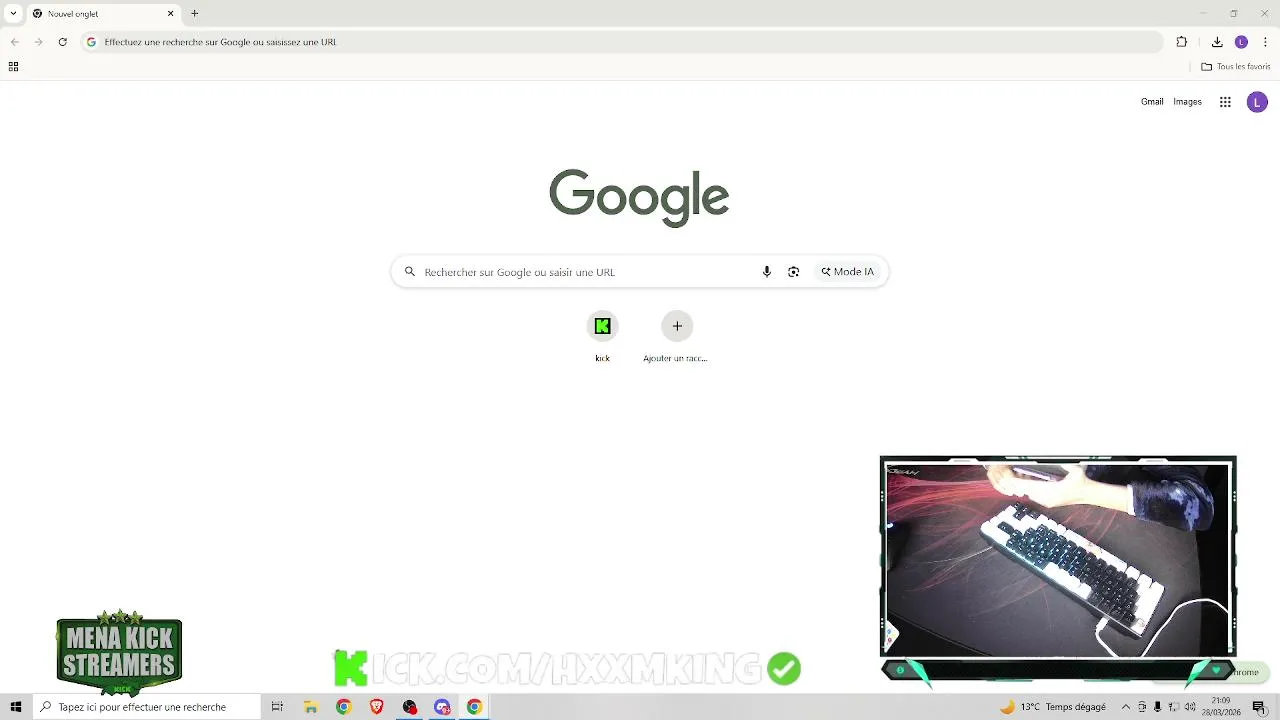Click the 13°C Temps dégagé weather widget
Viewport: 1280px width, 720px height.
pyautogui.click(x=1053, y=707)
